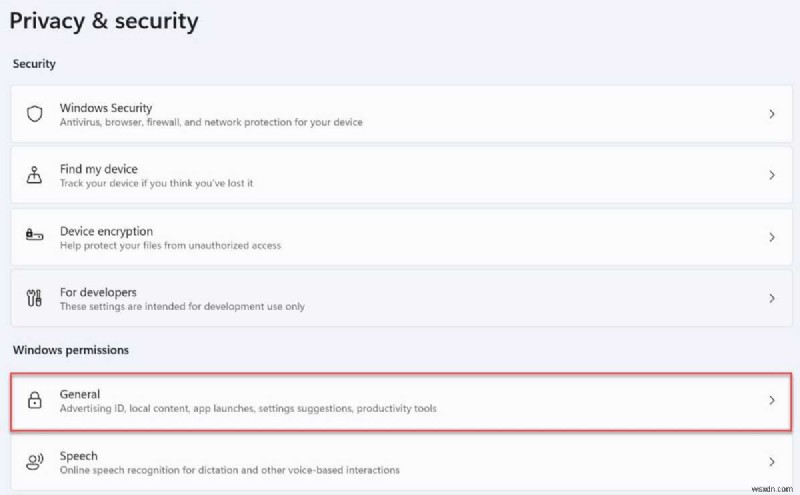
Task: Click the chevron on Find my device row
Action: pos(771,175)
